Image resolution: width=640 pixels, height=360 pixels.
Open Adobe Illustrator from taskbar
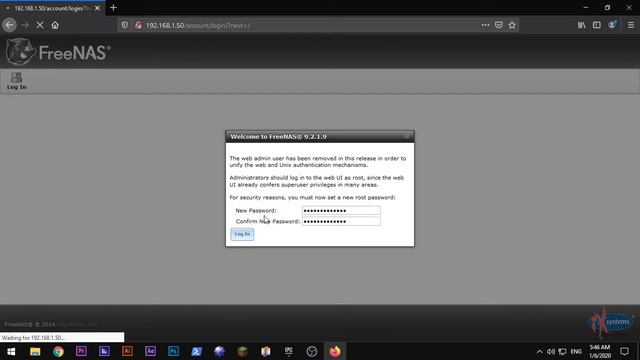tap(127, 351)
